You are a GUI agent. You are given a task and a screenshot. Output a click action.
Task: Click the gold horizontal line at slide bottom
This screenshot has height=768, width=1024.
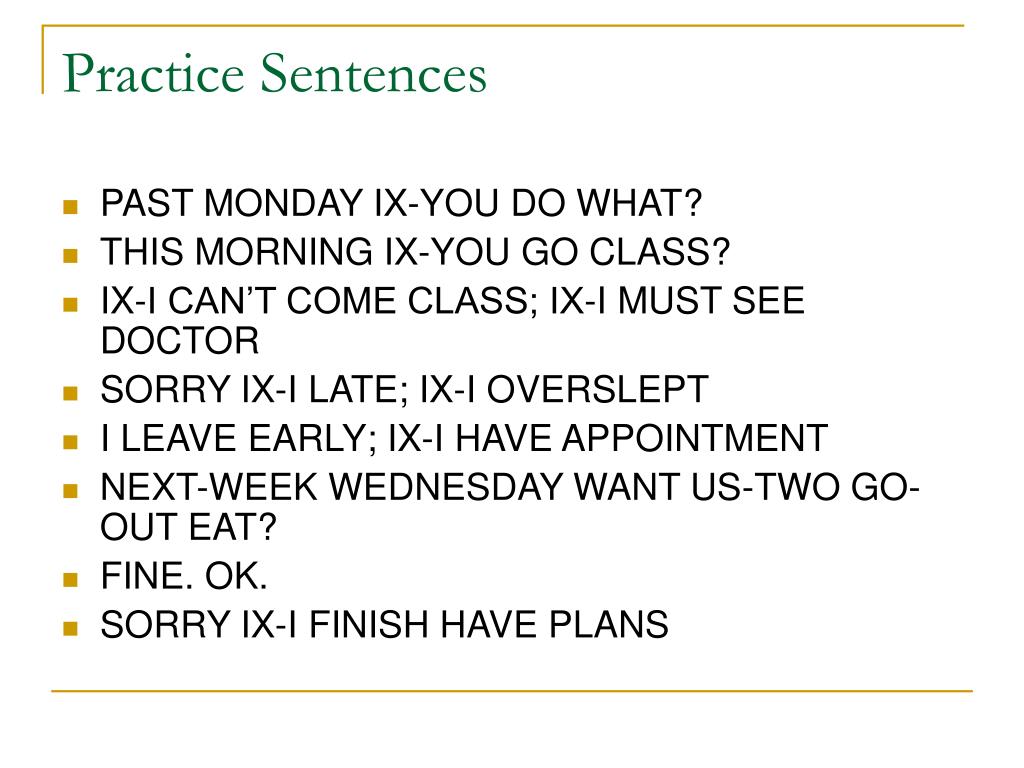pos(512,690)
